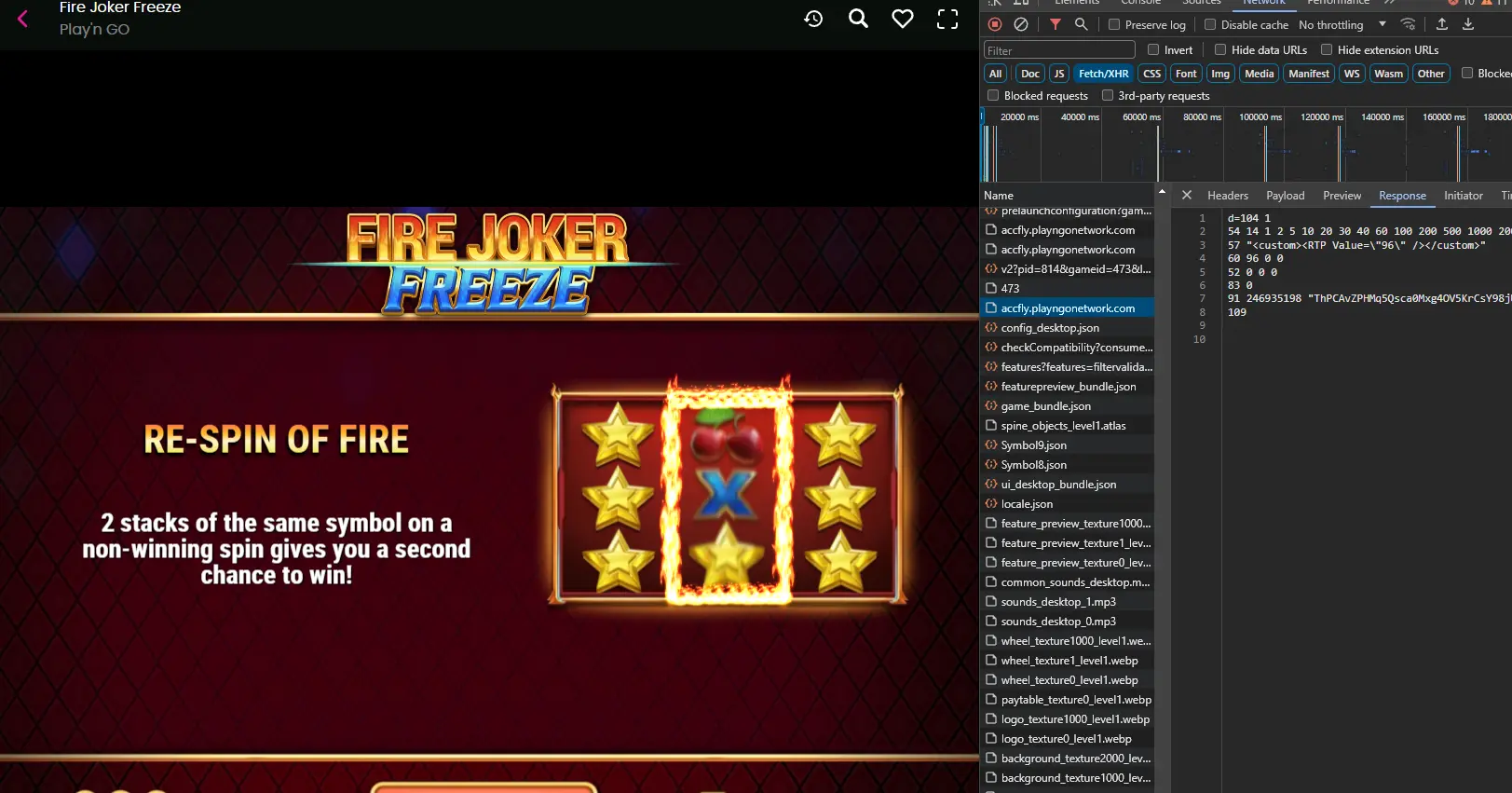1512x793 pixels.
Task: Filter requests by Img type
Action: click(x=1220, y=74)
